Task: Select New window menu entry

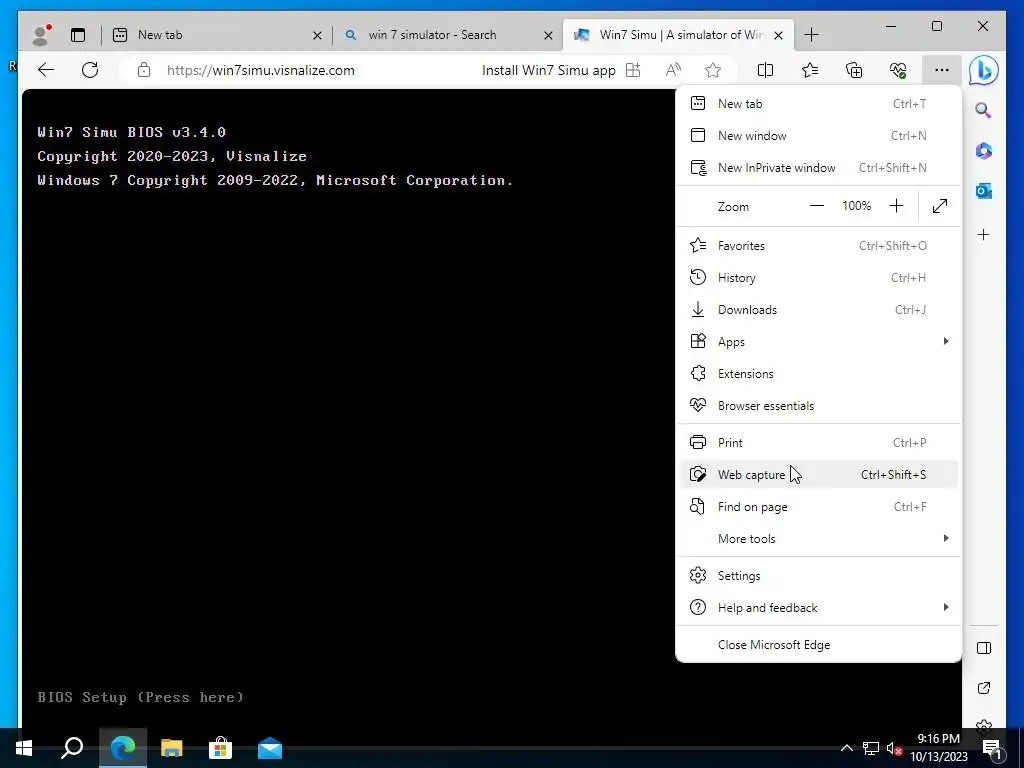Action: pyautogui.click(x=818, y=136)
